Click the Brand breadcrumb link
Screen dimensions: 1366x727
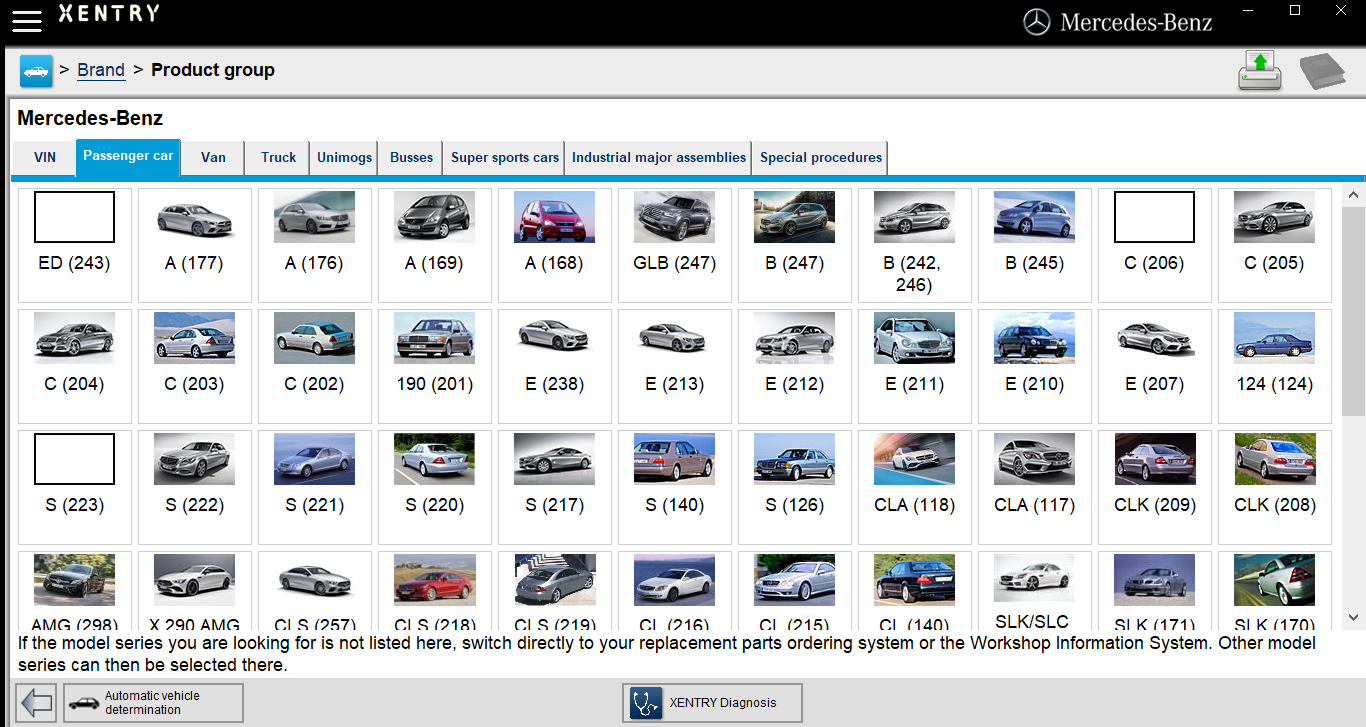click(x=101, y=70)
